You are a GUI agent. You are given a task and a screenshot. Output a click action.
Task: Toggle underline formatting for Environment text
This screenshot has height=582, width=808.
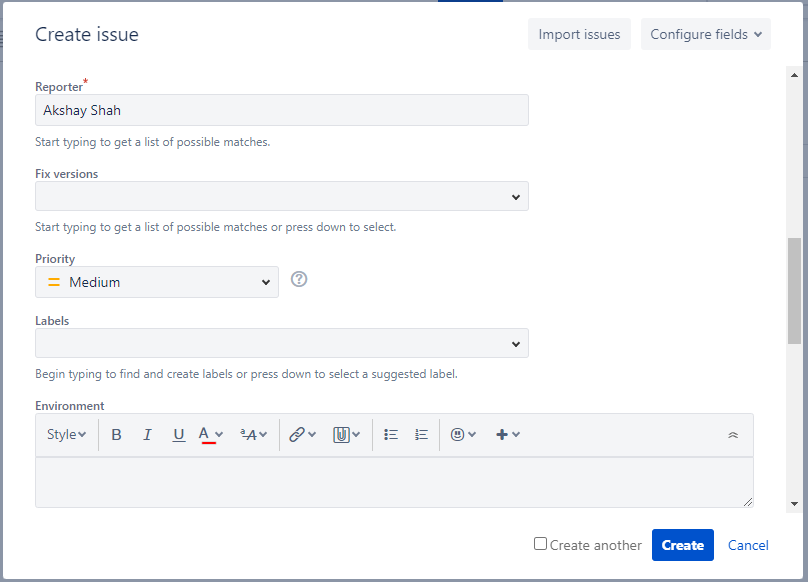178,434
